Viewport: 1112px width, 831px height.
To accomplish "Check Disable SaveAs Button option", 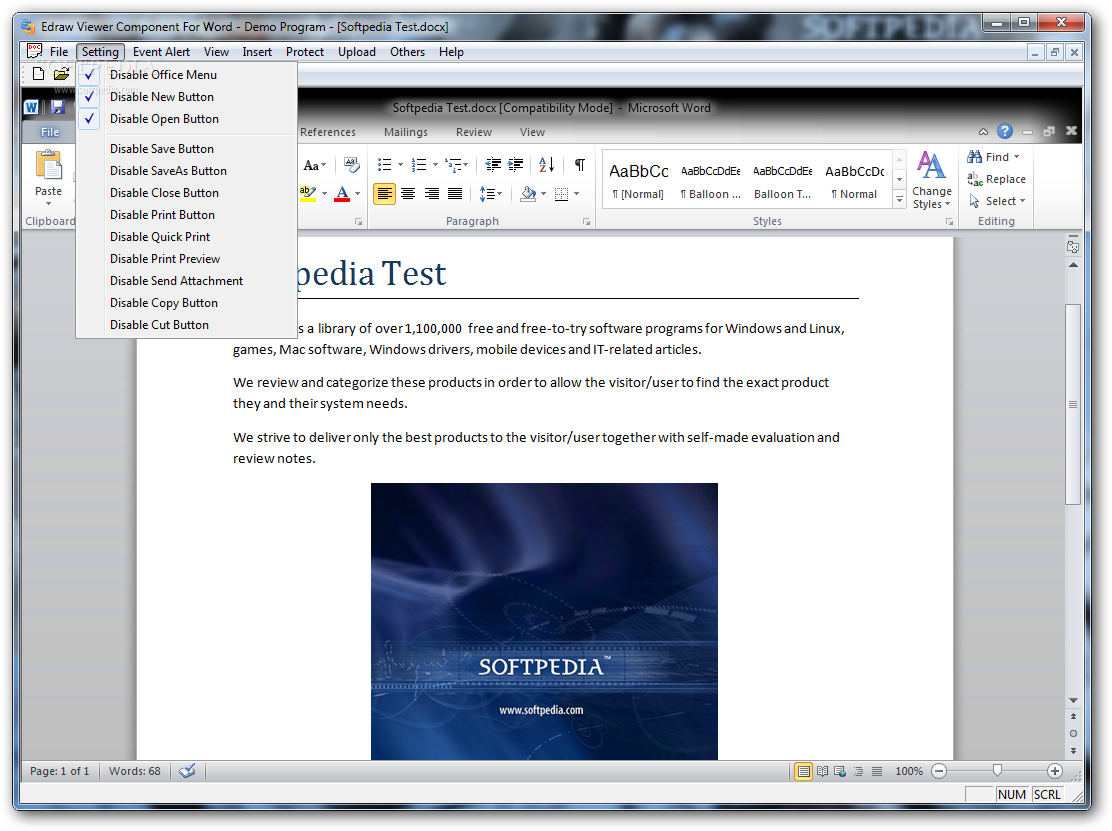I will coord(186,170).
